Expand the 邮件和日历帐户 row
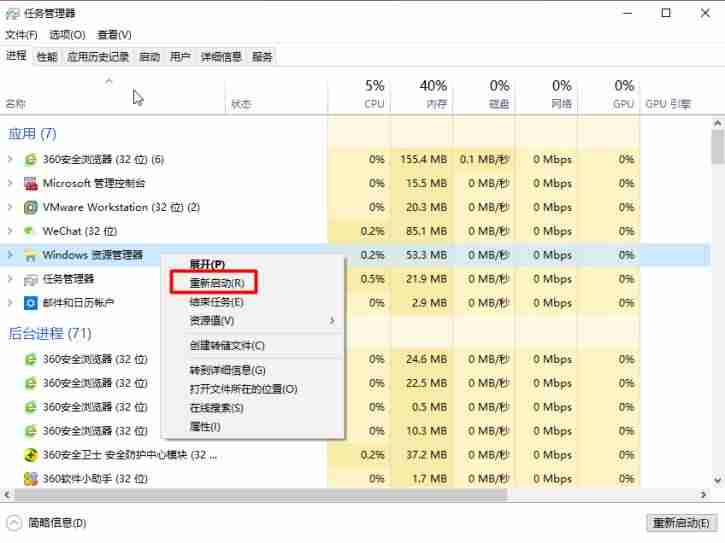 point(10,303)
